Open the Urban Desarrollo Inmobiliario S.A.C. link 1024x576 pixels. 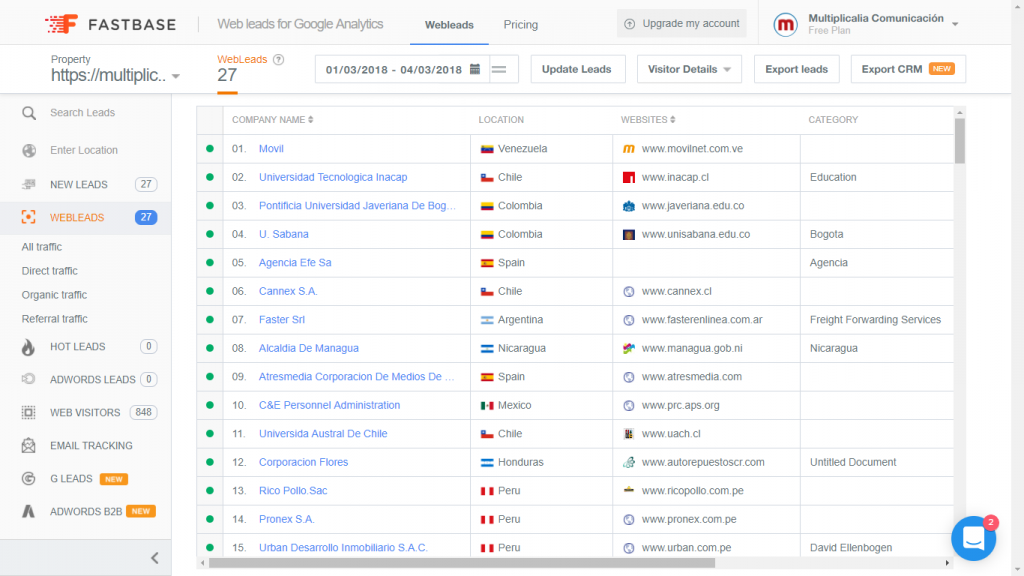(x=343, y=548)
